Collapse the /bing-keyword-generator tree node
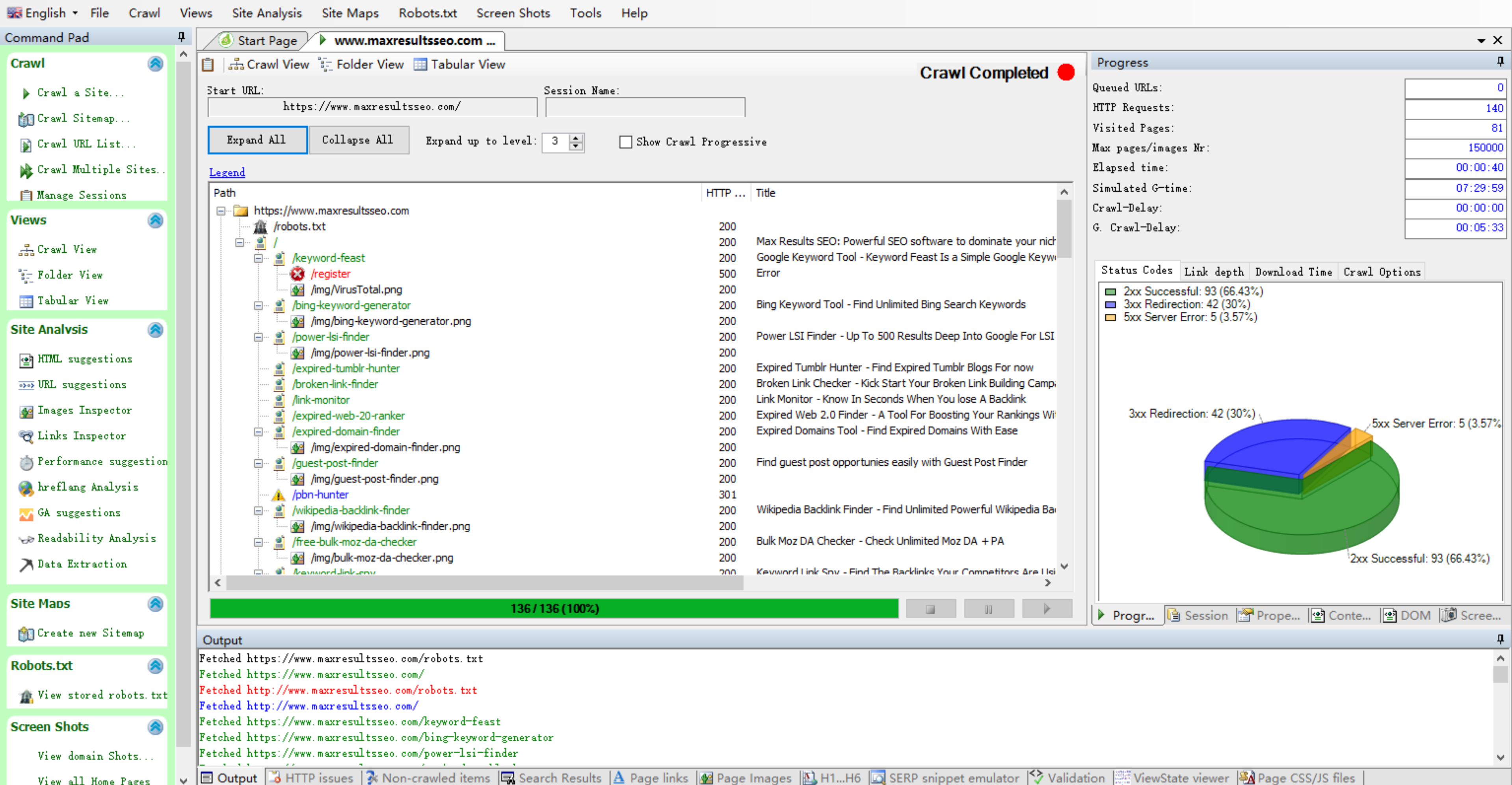This screenshot has height=785, width=1512. pyautogui.click(x=258, y=305)
